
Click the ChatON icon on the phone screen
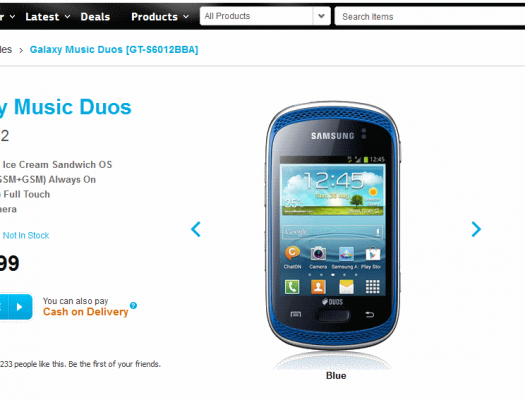pyautogui.click(x=292, y=253)
